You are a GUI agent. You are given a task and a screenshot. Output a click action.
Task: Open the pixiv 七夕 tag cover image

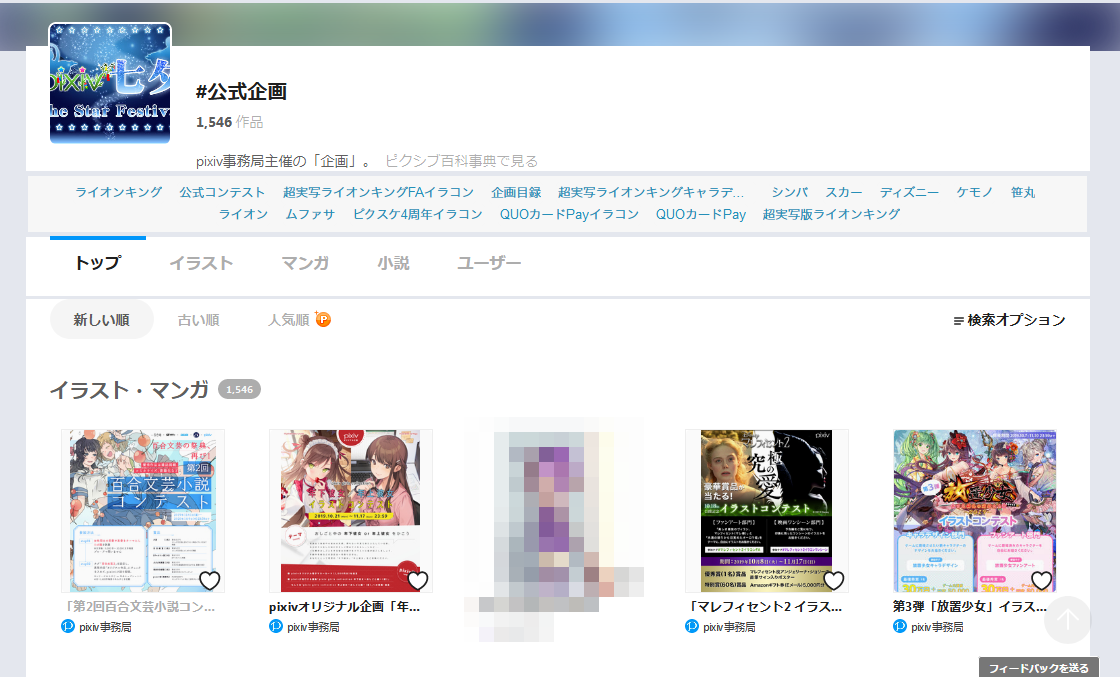pyautogui.click(x=110, y=83)
